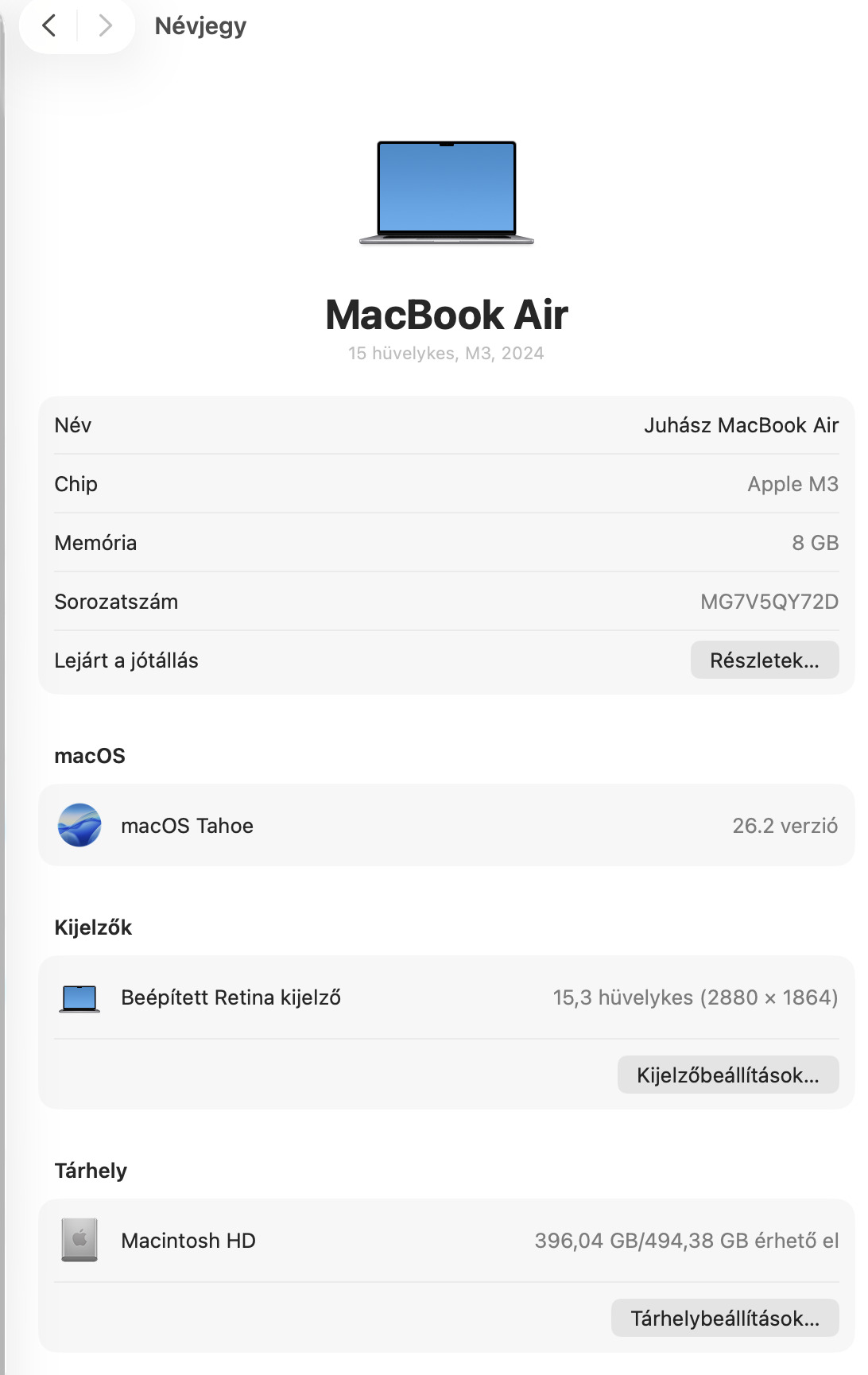This screenshot has width=868, height=1375.
Task: Click the macOS section heading
Action: point(90,755)
